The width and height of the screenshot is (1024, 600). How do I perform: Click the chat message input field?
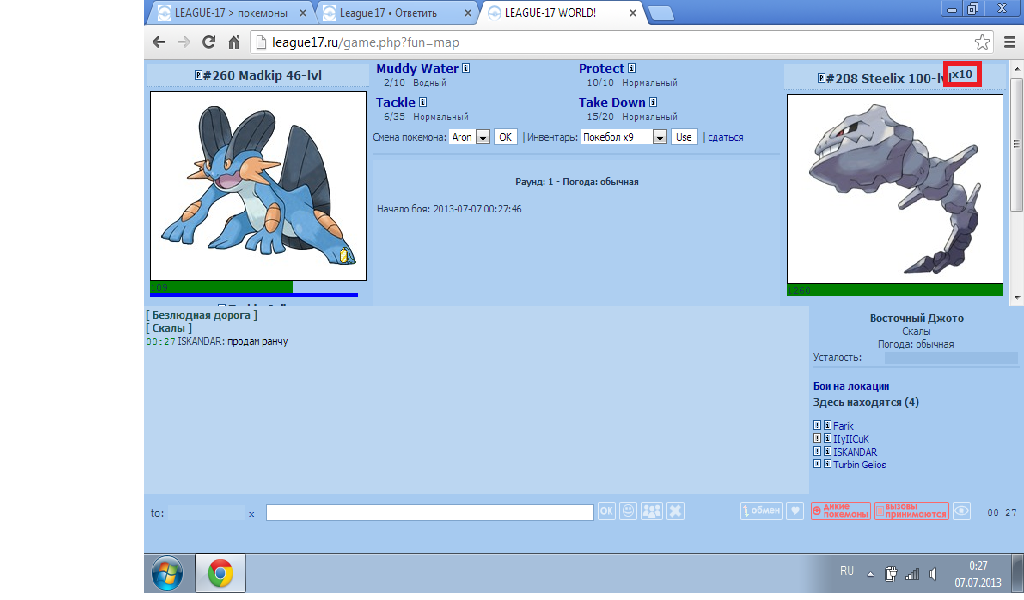click(430, 512)
